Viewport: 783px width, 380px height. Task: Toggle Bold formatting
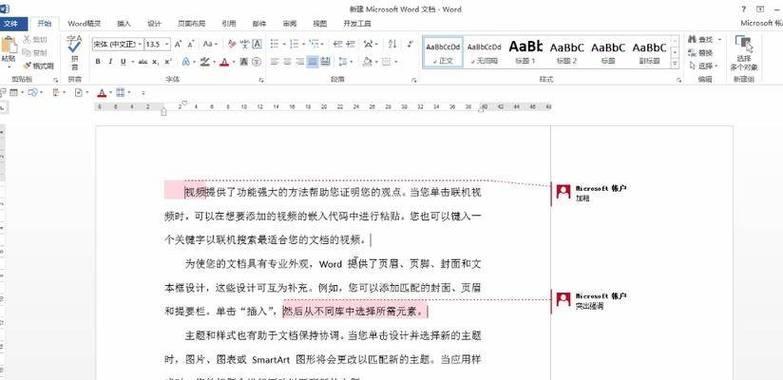(98, 62)
